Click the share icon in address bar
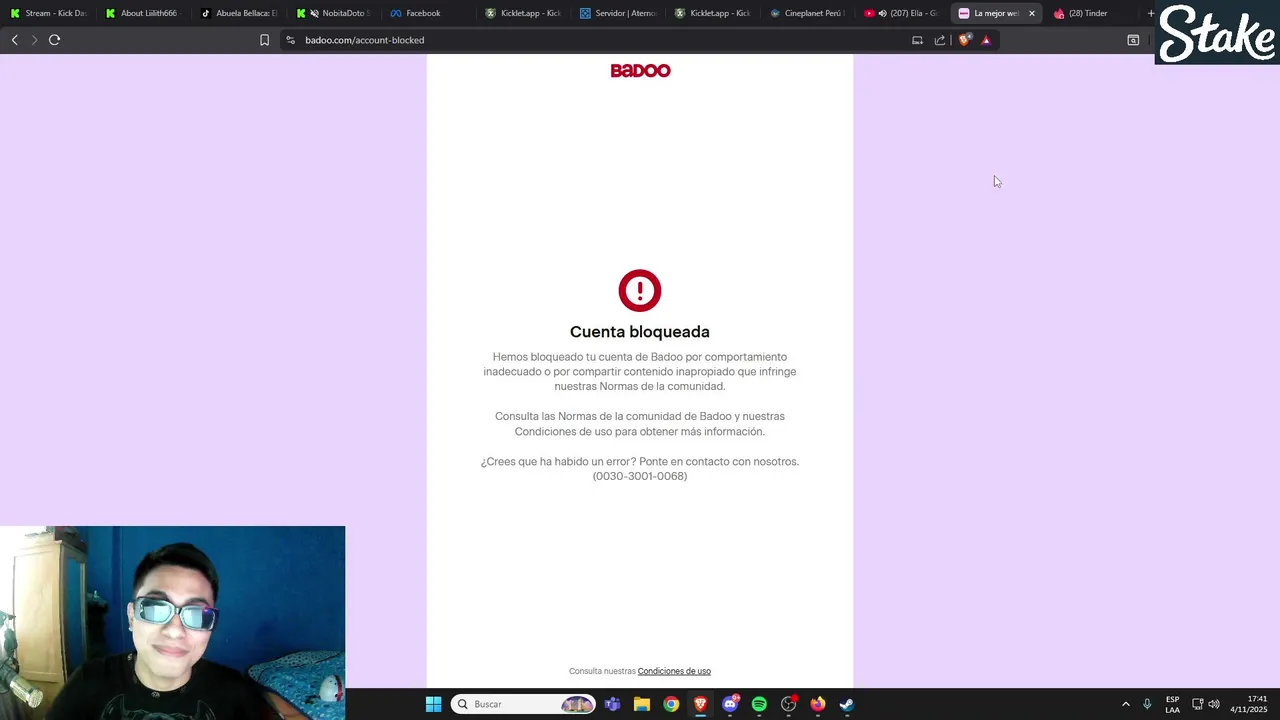Viewport: 1280px width, 720px height. [x=940, y=40]
